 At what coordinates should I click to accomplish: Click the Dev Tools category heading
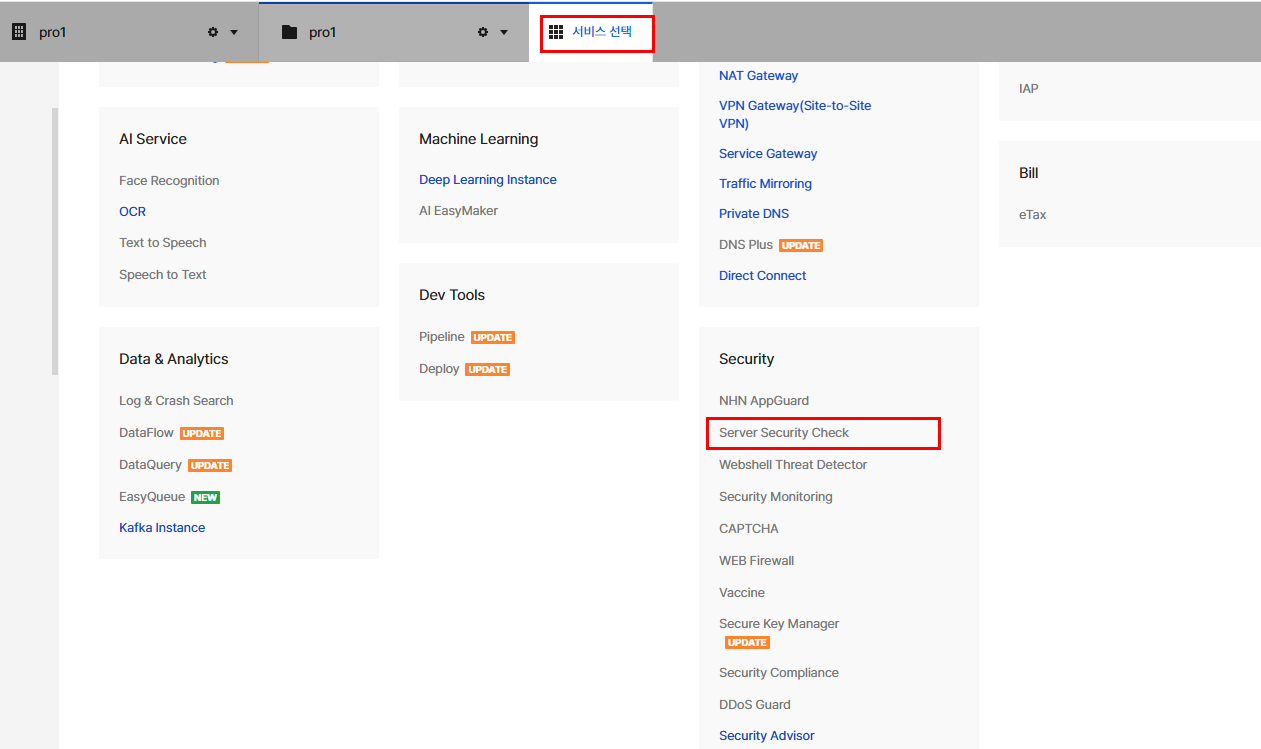(452, 295)
